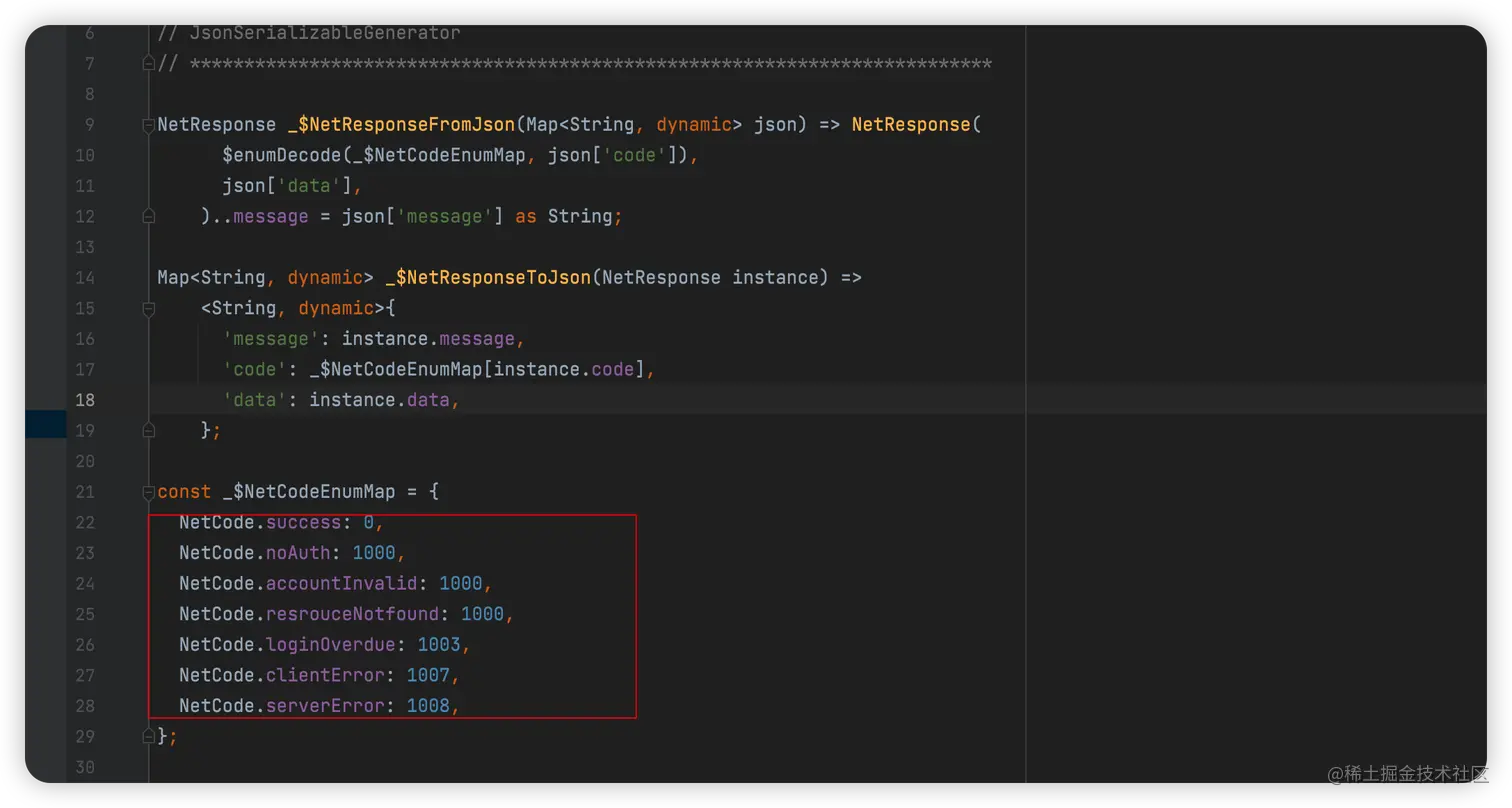The image size is (1512, 808).
Task: Toggle the fold end marker at line 12
Action: pos(149,216)
